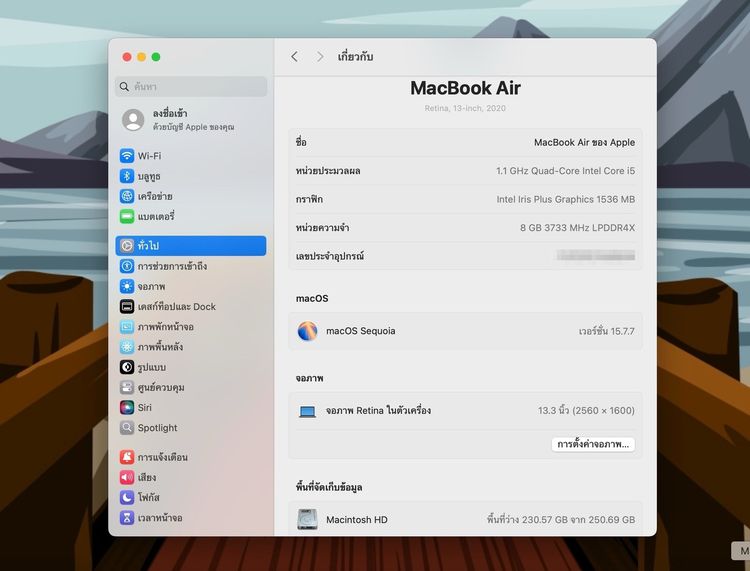The image size is (750, 571).
Task: Open Battery (แบตเตอรี่) icon
Action: tap(127, 216)
